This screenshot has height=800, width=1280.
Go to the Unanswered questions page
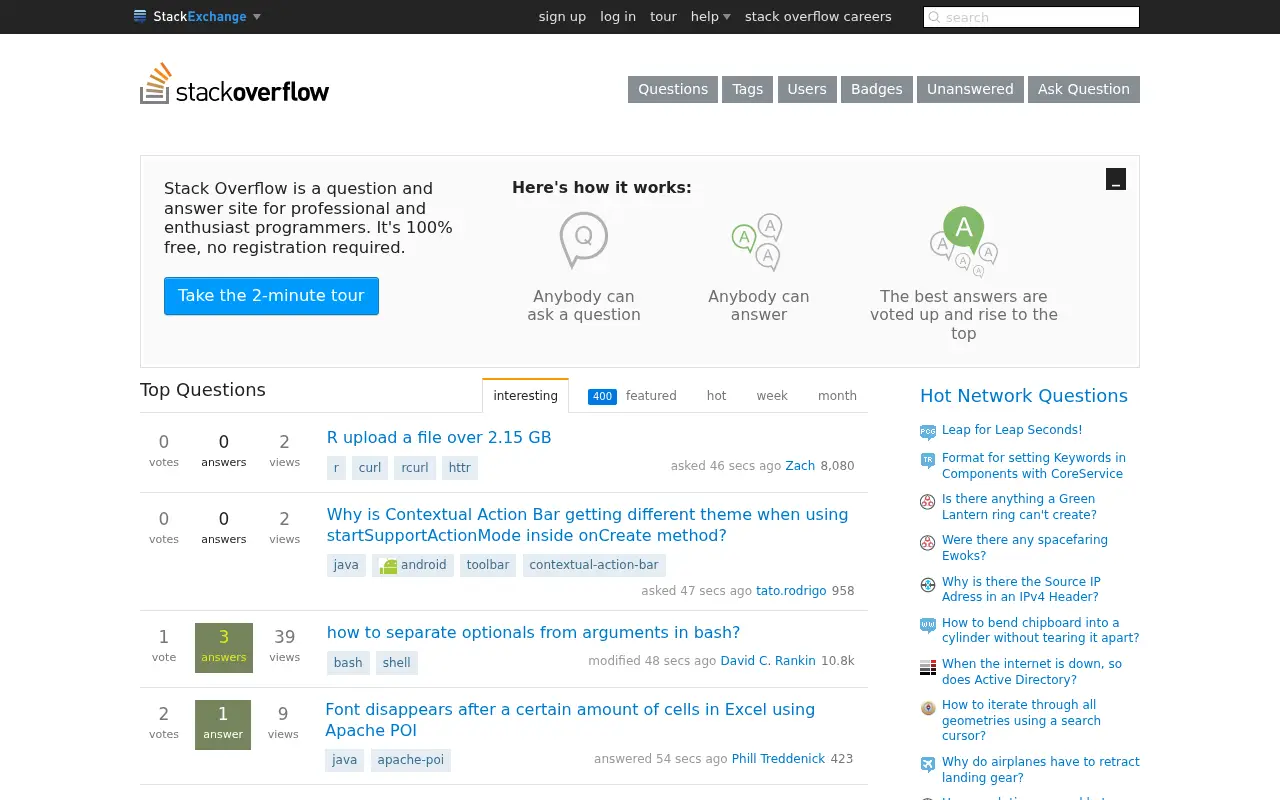(x=970, y=89)
